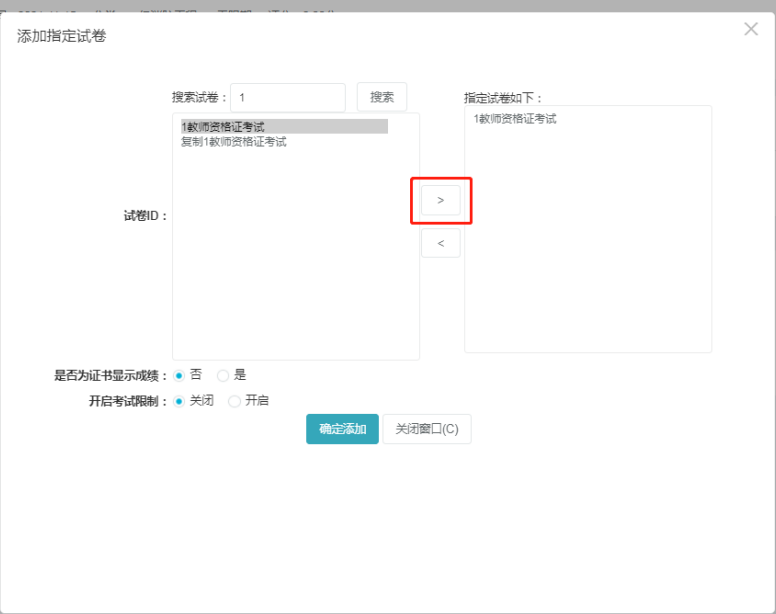Set 开启考试限制 to 关闭
Image resolution: width=776 pixels, height=614 pixels.
(x=180, y=401)
